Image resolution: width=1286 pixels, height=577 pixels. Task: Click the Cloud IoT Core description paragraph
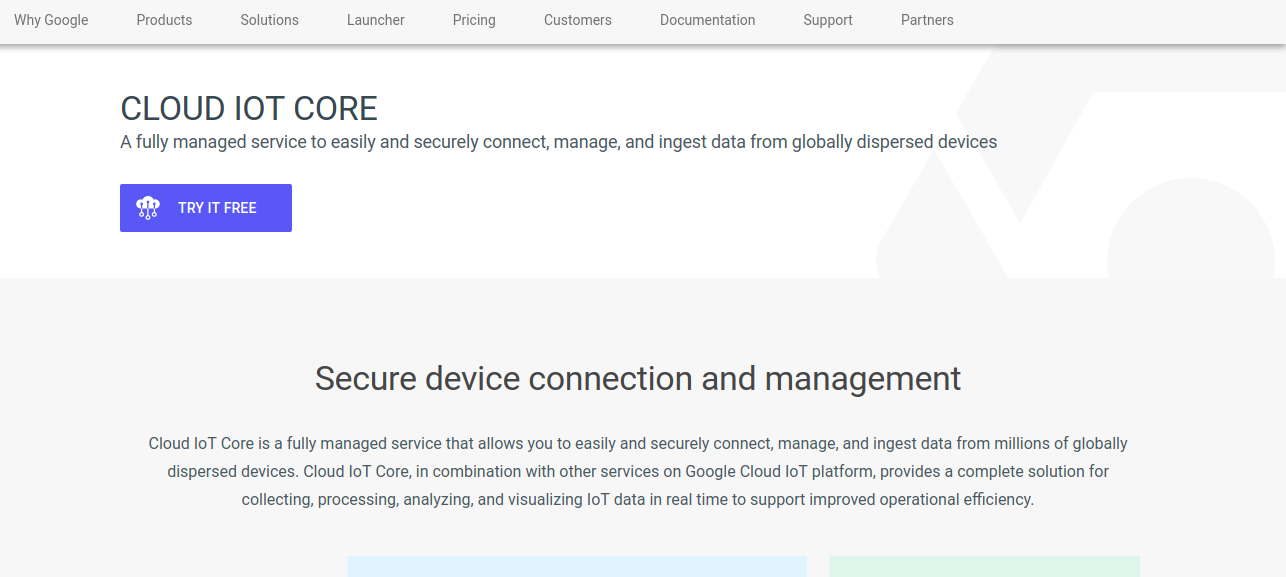tap(638, 471)
